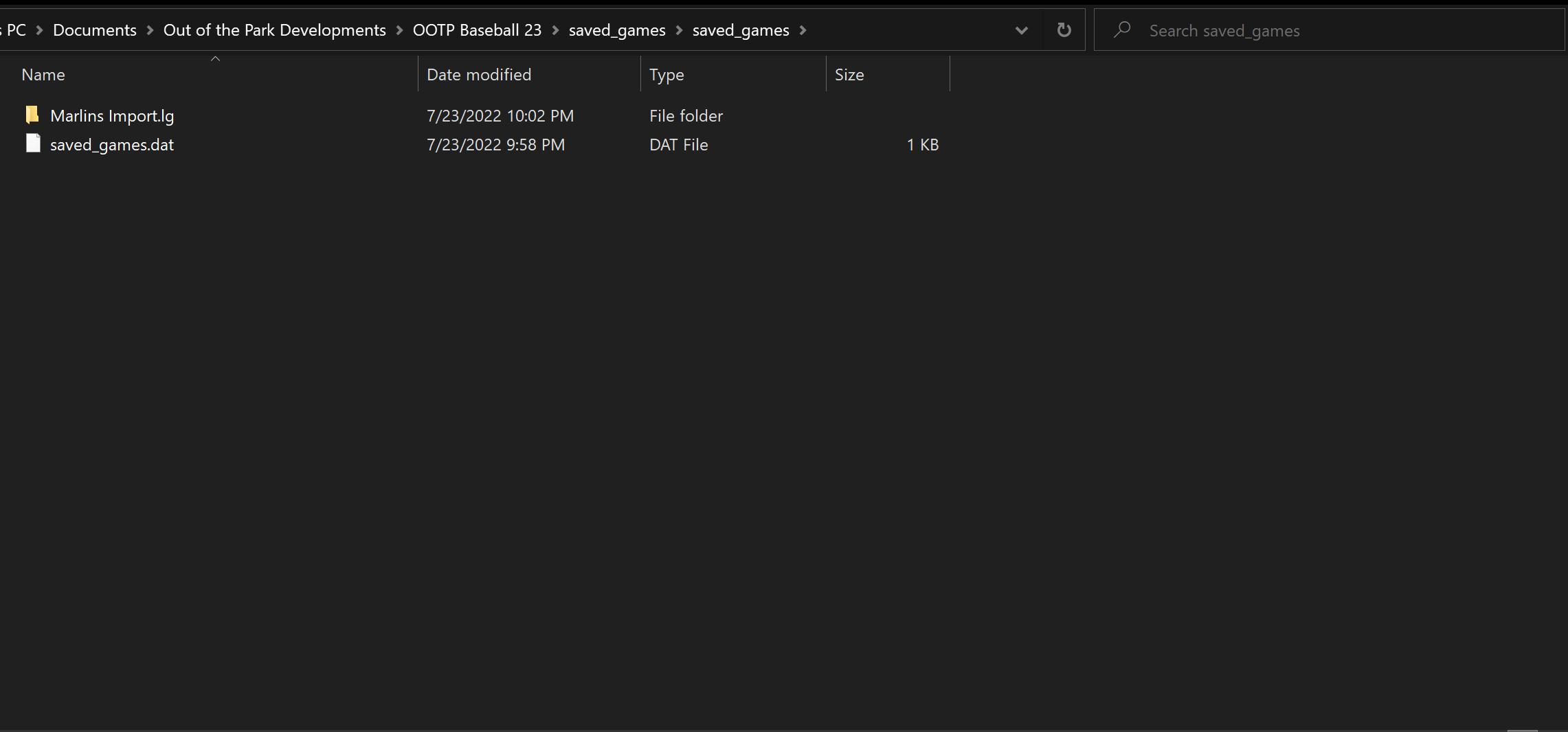Sort by the Type column header
Screen dimensions: 1568x732
[667, 75]
